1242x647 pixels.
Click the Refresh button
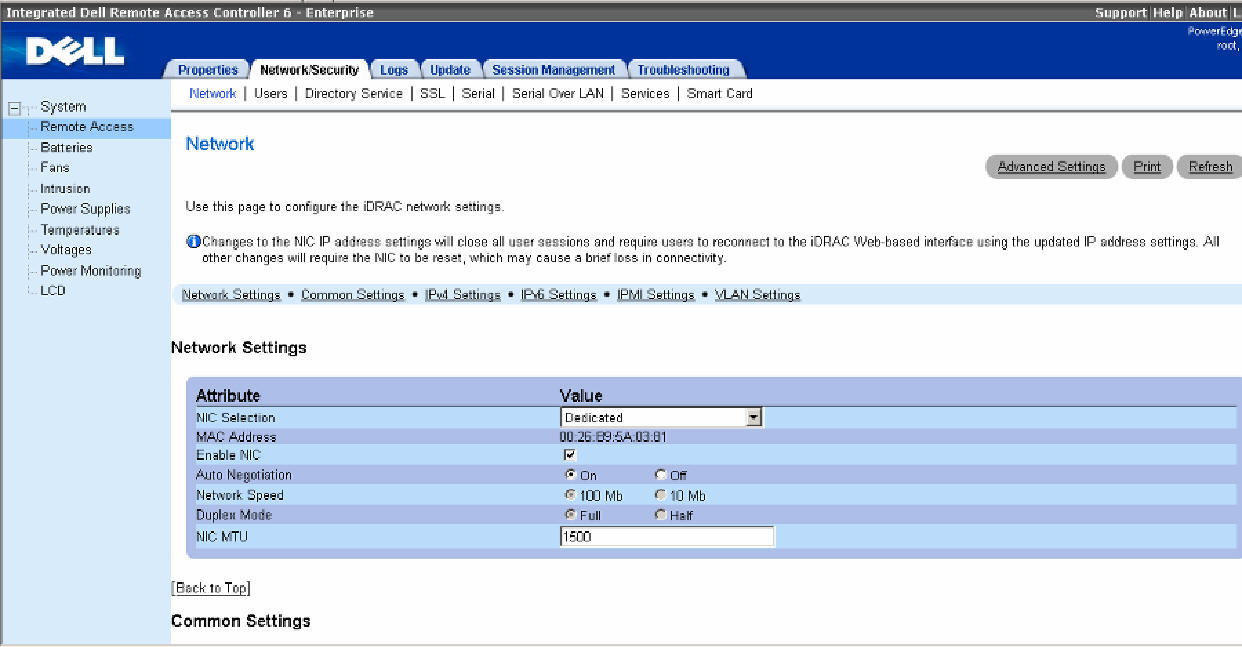click(x=1210, y=167)
